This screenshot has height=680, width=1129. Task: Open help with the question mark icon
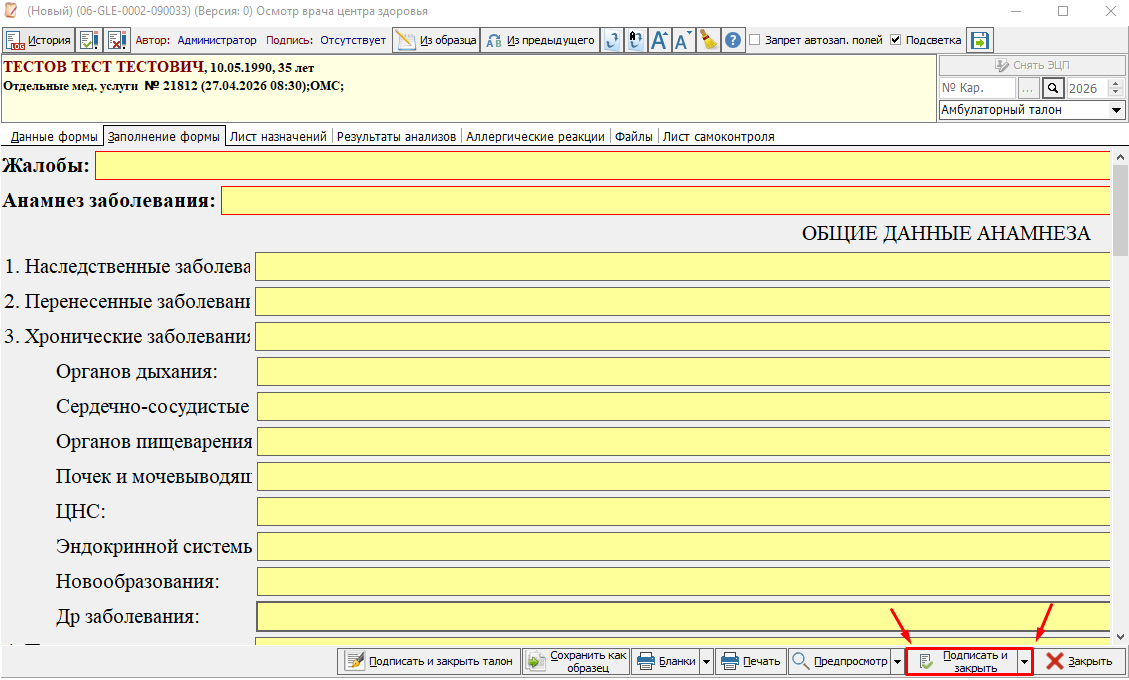[x=733, y=40]
